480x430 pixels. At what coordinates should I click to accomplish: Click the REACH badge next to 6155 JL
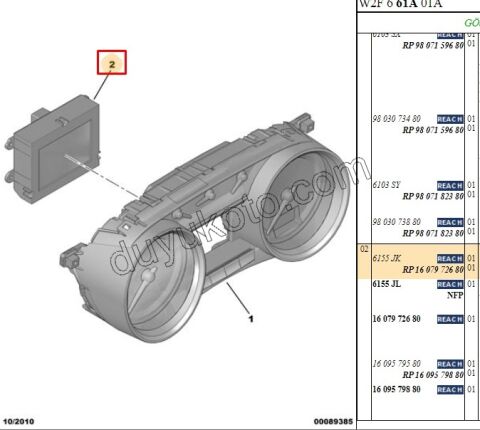tap(450, 284)
